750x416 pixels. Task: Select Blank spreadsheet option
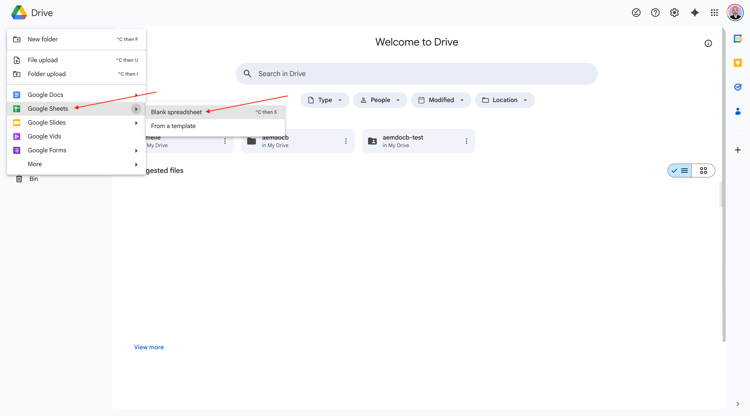[x=215, y=112]
